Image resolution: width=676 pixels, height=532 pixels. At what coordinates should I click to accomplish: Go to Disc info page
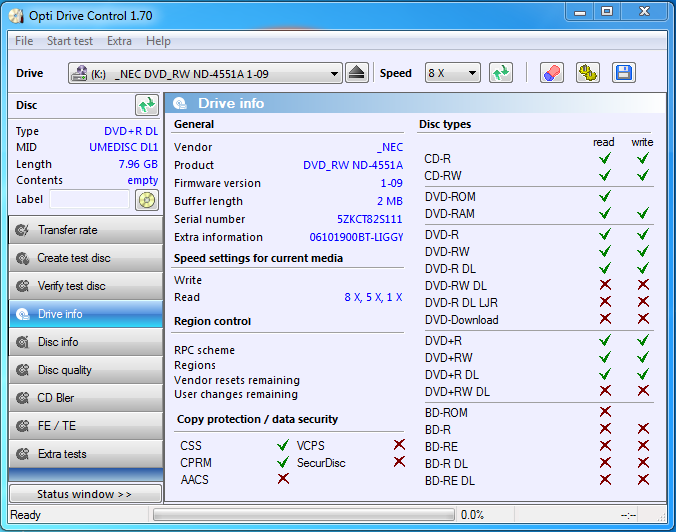pyautogui.click(x=86, y=342)
